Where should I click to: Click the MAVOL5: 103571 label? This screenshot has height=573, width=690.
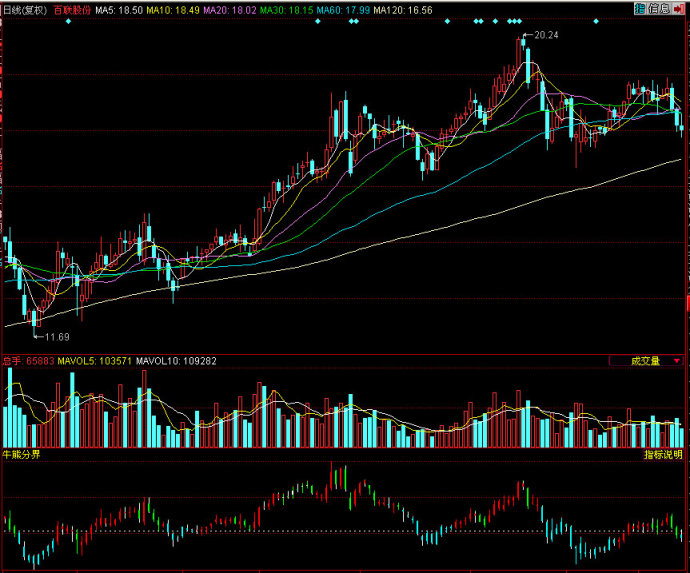tap(95, 361)
